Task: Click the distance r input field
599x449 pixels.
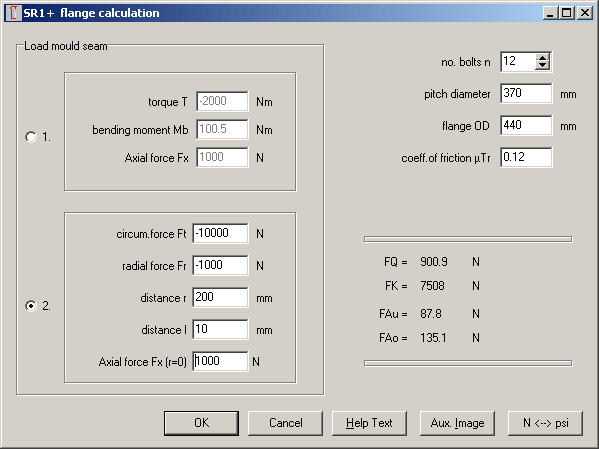Action: (x=220, y=297)
